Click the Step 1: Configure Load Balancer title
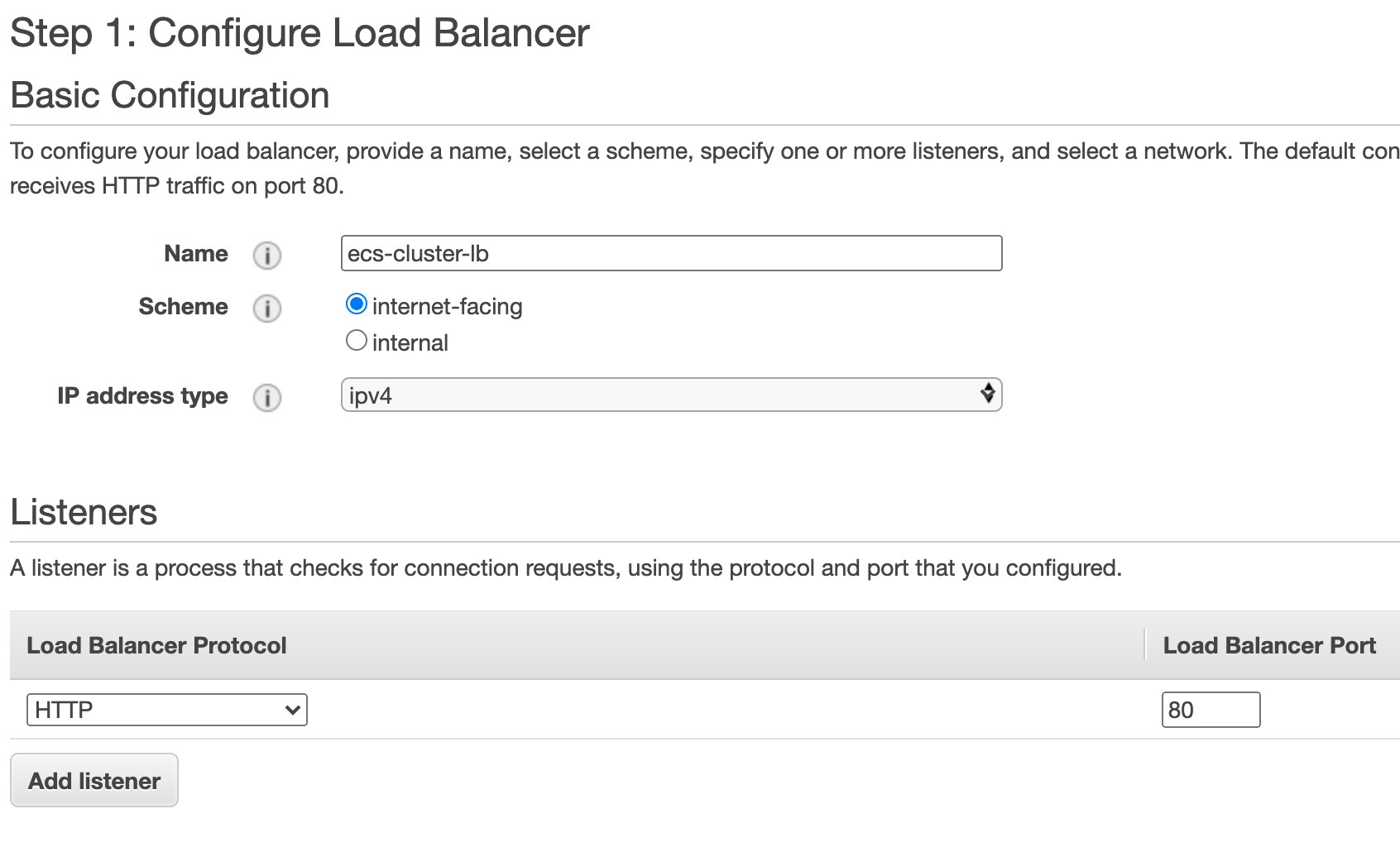 pyautogui.click(x=300, y=34)
